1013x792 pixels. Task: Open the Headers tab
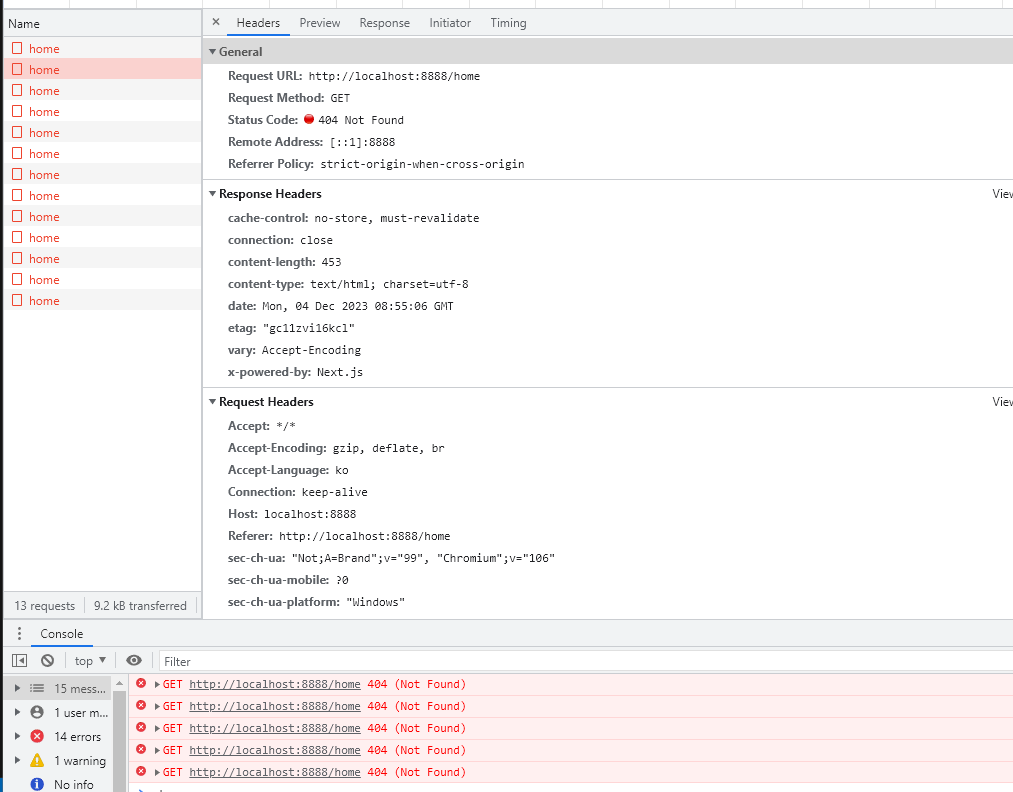pyautogui.click(x=258, y=23)
